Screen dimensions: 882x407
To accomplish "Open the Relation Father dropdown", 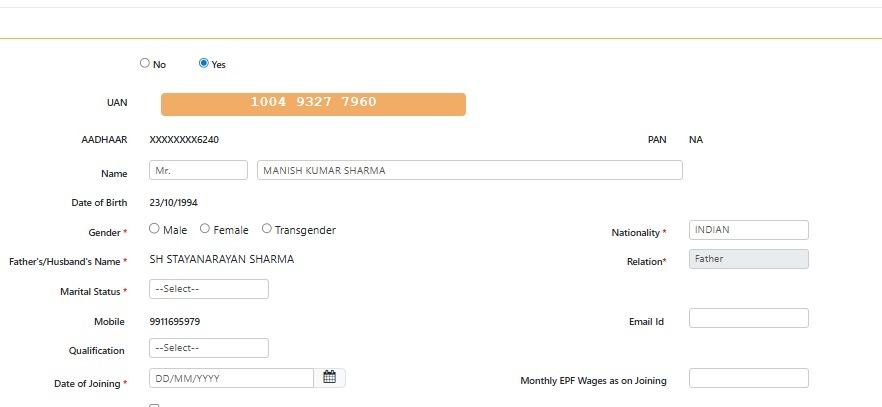I will click(x=749, y=259).
